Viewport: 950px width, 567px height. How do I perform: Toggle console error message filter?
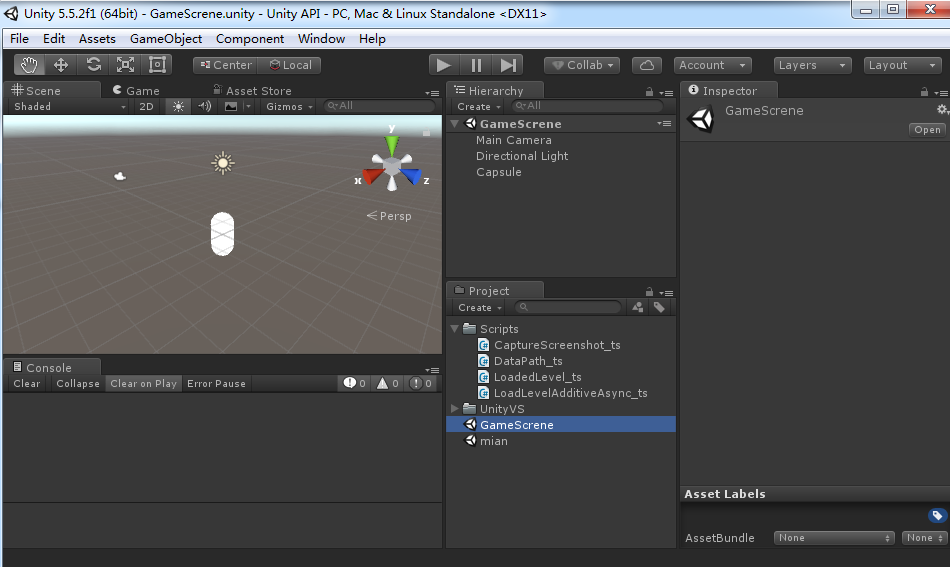point(420,383)
